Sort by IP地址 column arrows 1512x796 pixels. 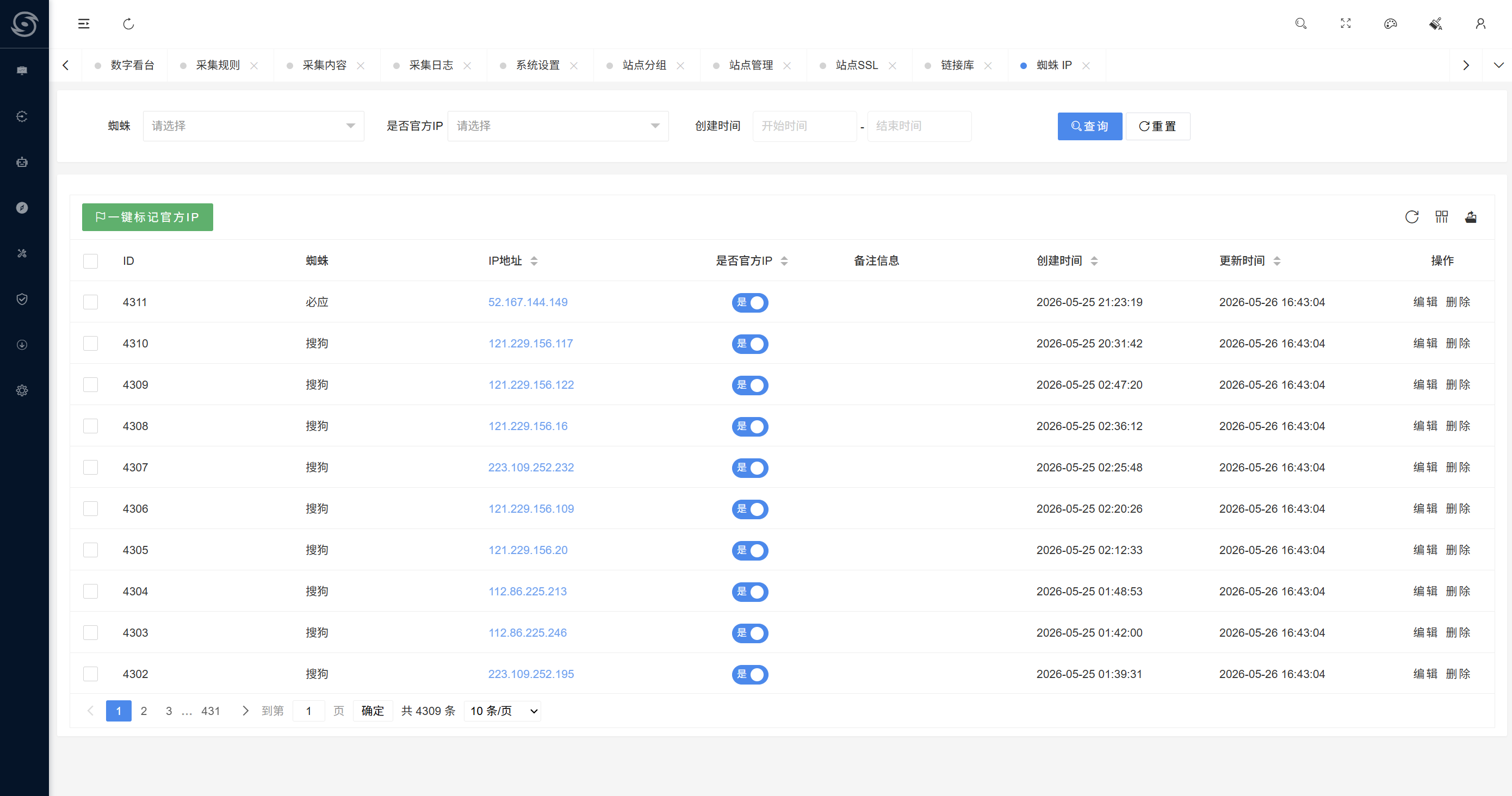coord(534,261)
